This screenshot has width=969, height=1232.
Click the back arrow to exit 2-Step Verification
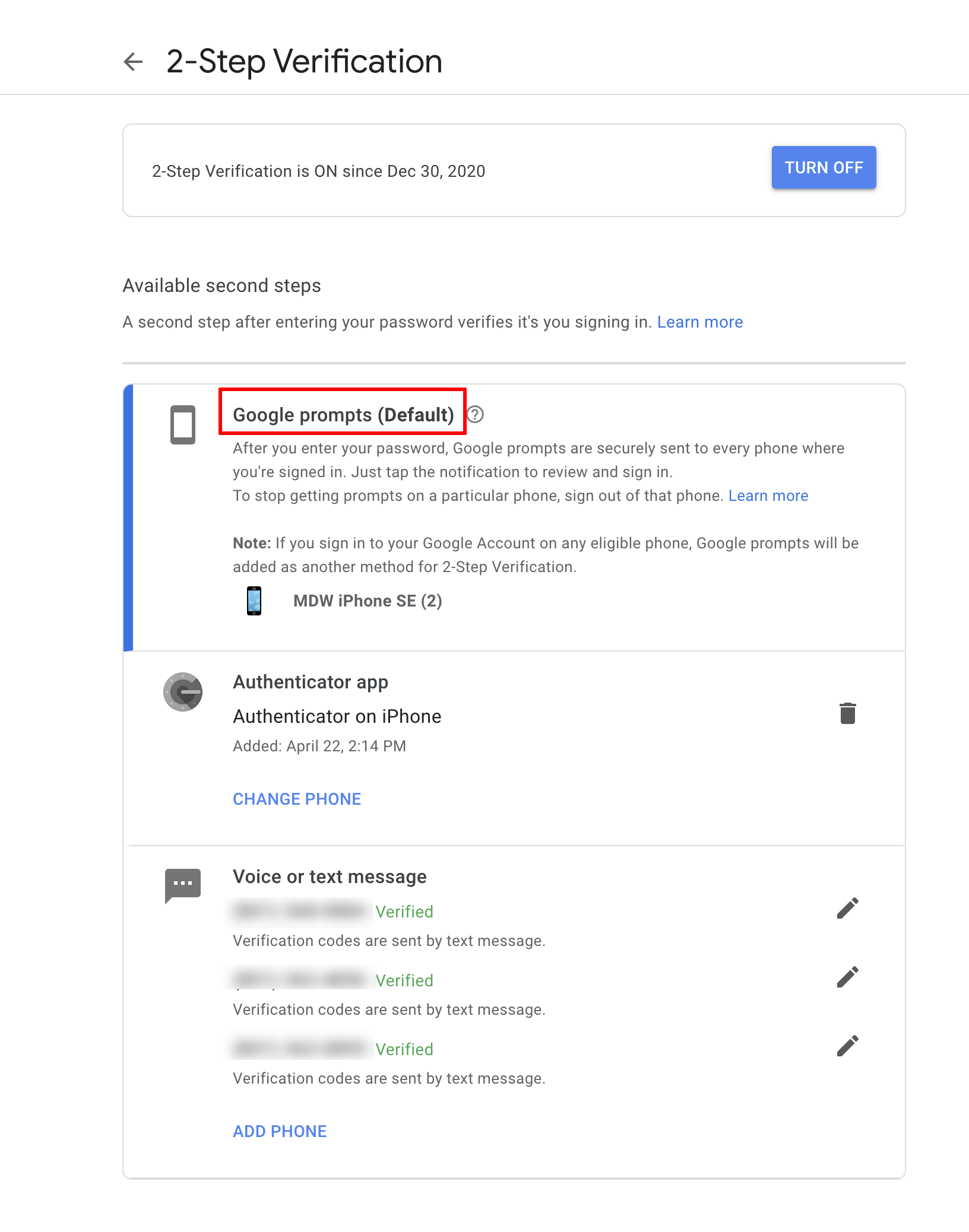coord(134,62)
